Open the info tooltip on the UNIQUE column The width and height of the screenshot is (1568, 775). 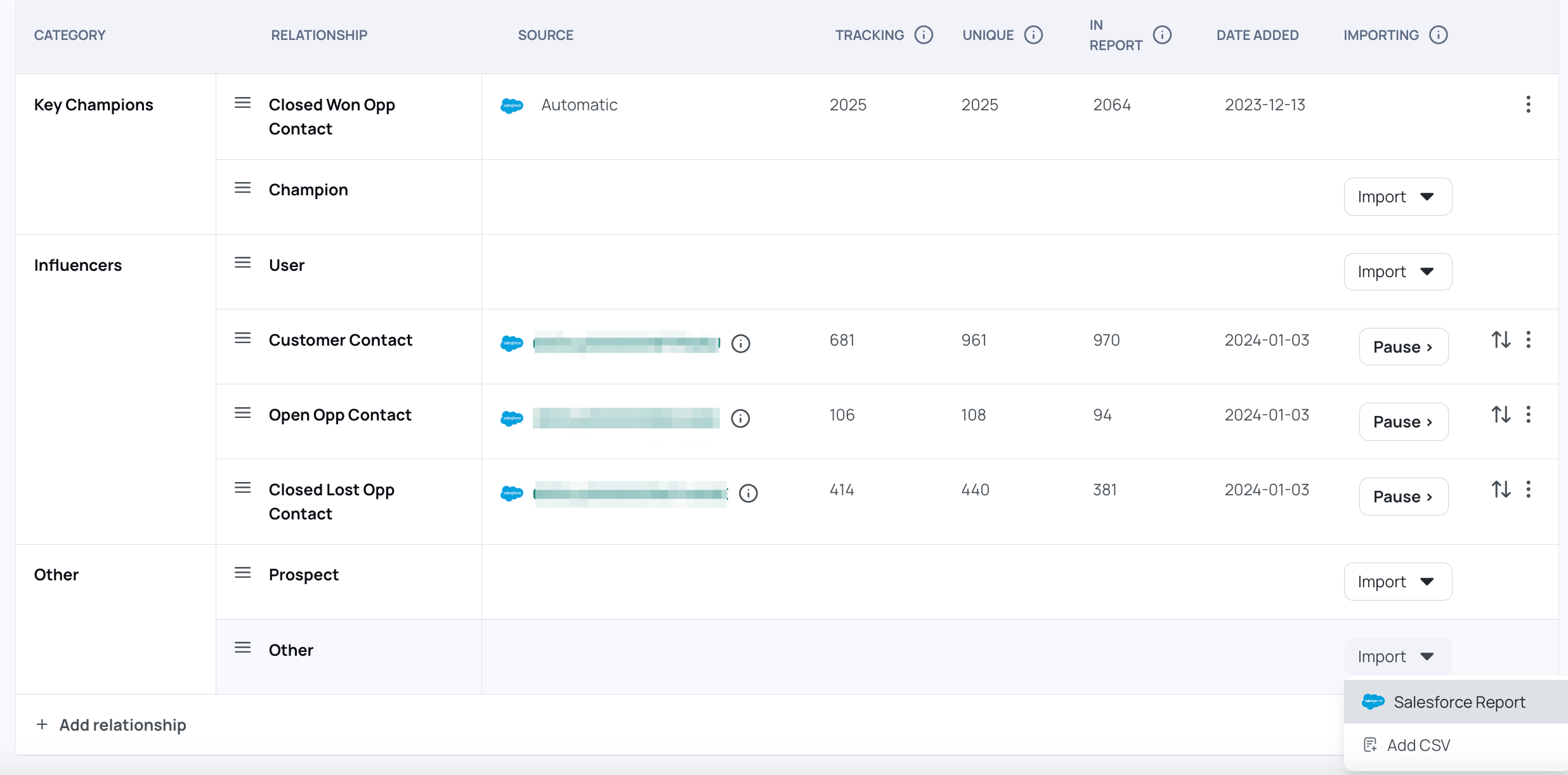pyautogui.click(x=1033, y=35)
